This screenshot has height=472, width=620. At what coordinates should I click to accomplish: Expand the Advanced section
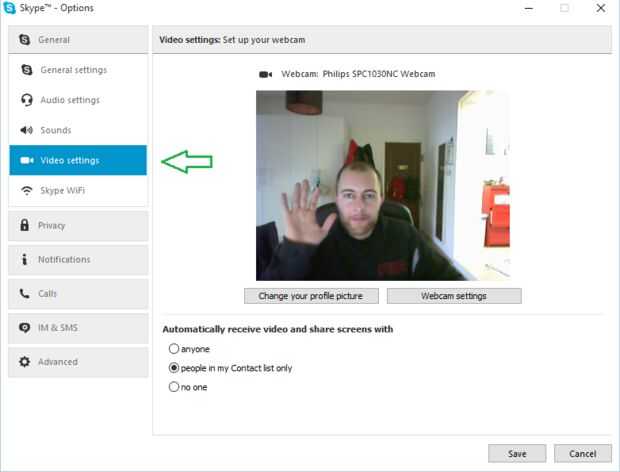[78, 362]
